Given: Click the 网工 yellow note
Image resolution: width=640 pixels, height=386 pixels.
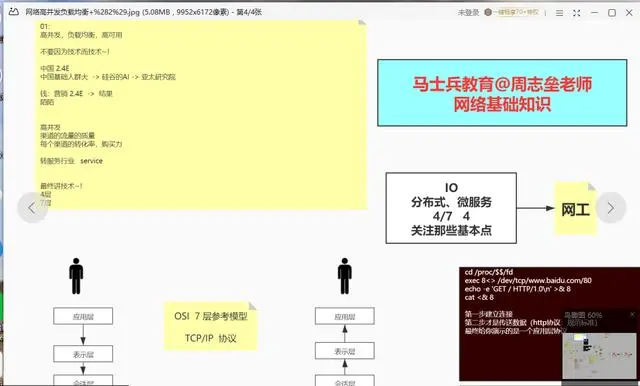Looking at the screenshot, I should click(x=575, y=209).
